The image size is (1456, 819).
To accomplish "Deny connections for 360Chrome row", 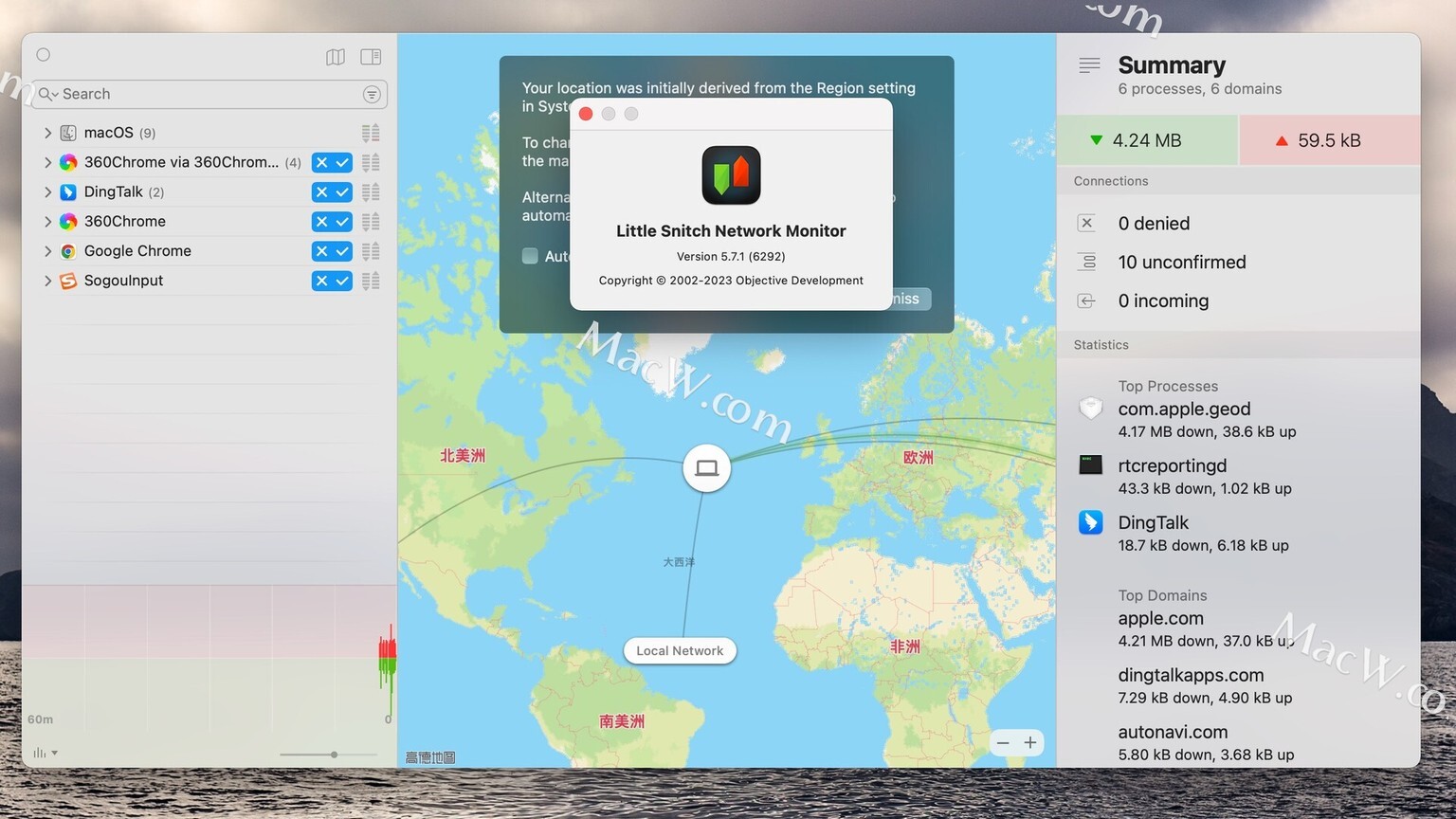I will click(321, 222).
